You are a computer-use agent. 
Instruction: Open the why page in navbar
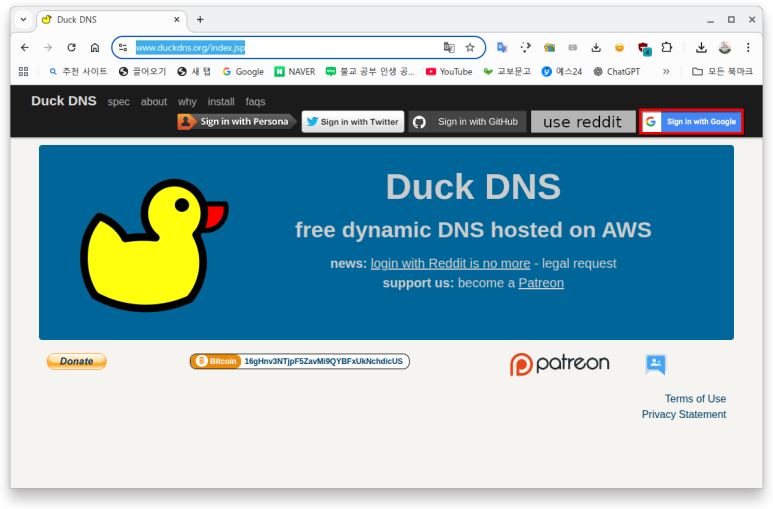(187, 102)
